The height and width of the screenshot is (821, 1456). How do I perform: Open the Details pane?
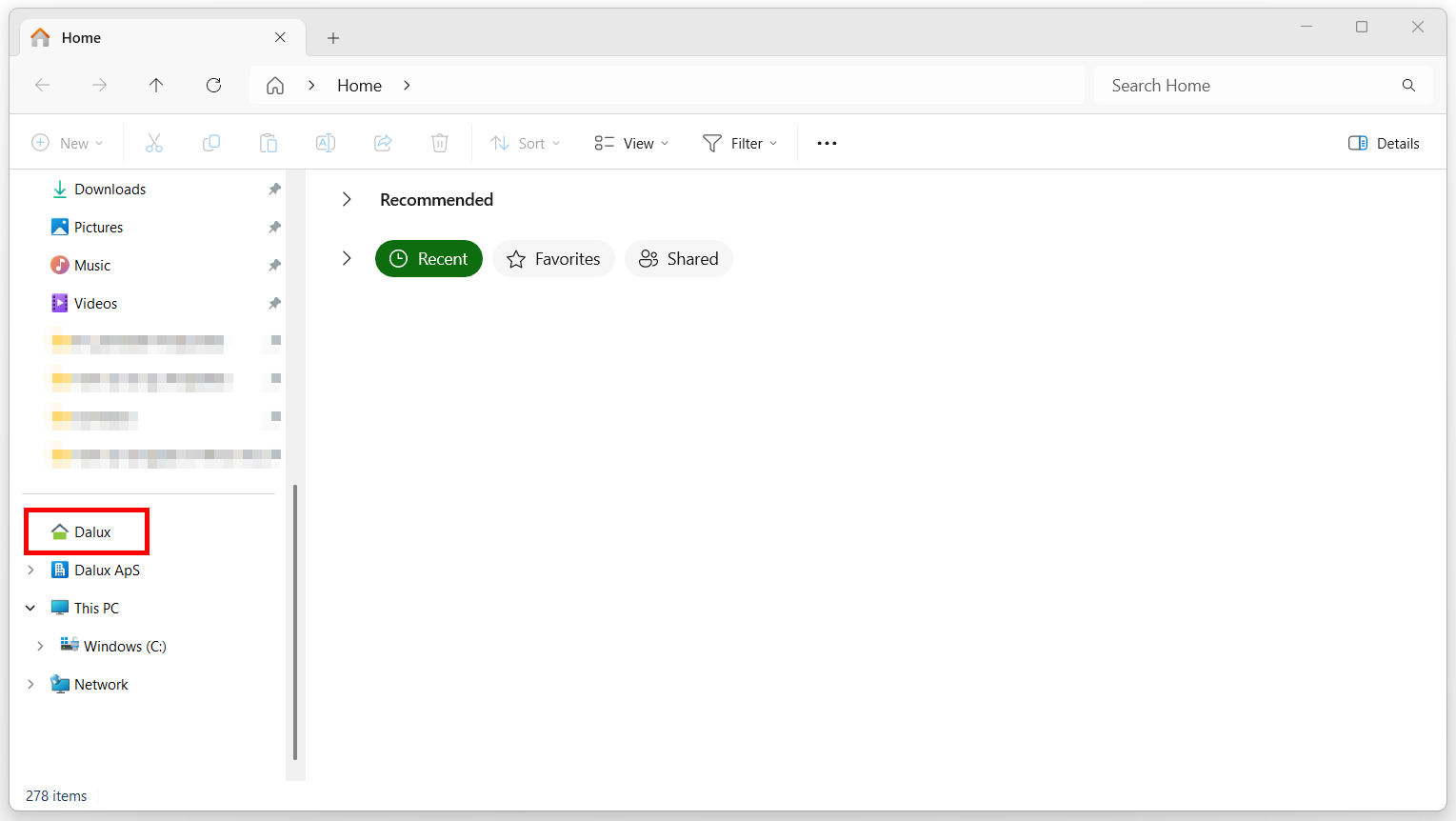[x=1384, y=142]
